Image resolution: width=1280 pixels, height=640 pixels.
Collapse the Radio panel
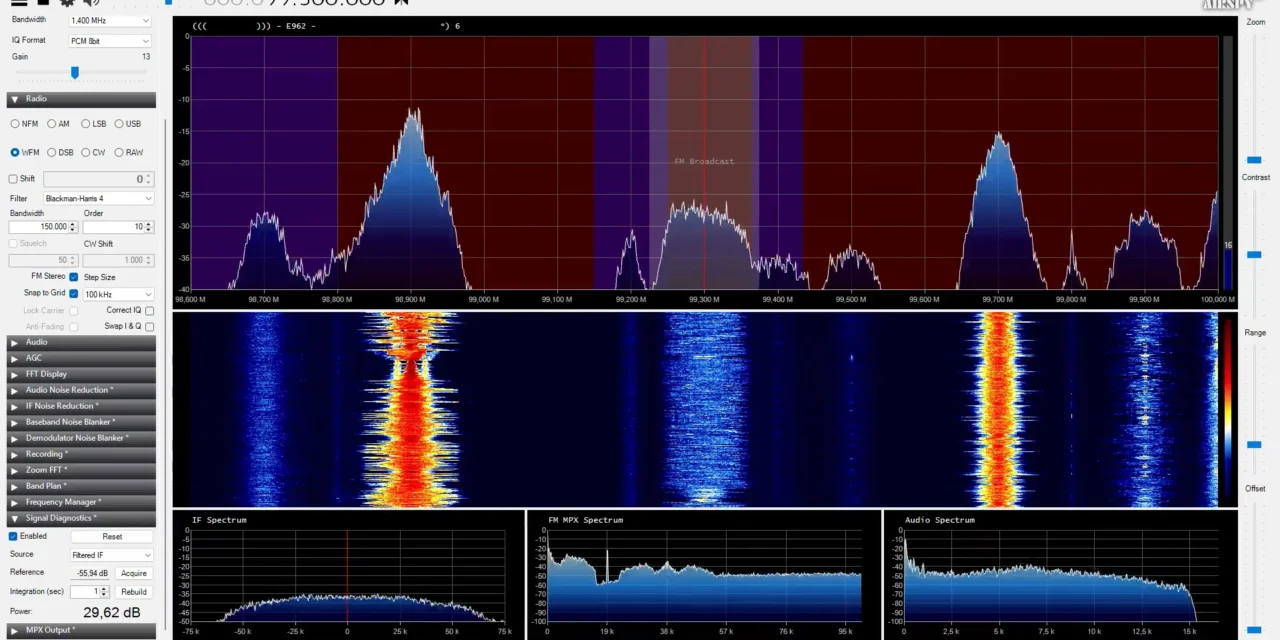(81, 99)
